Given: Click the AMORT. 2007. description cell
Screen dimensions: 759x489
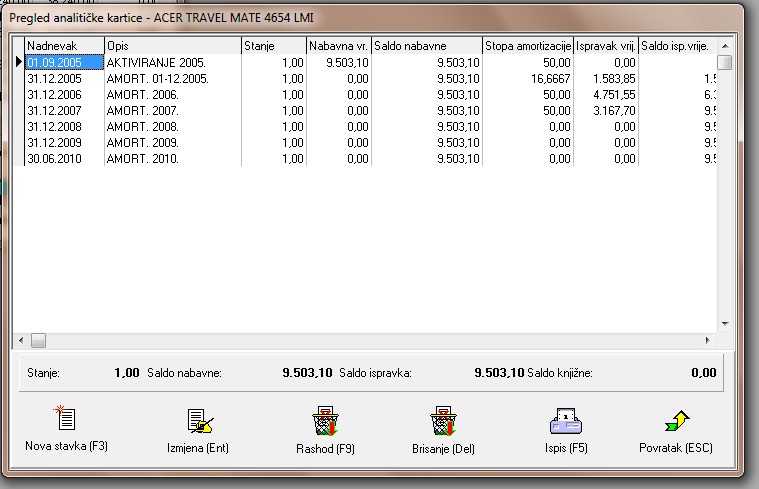Looking at the screenshot, I should point(173,110).
